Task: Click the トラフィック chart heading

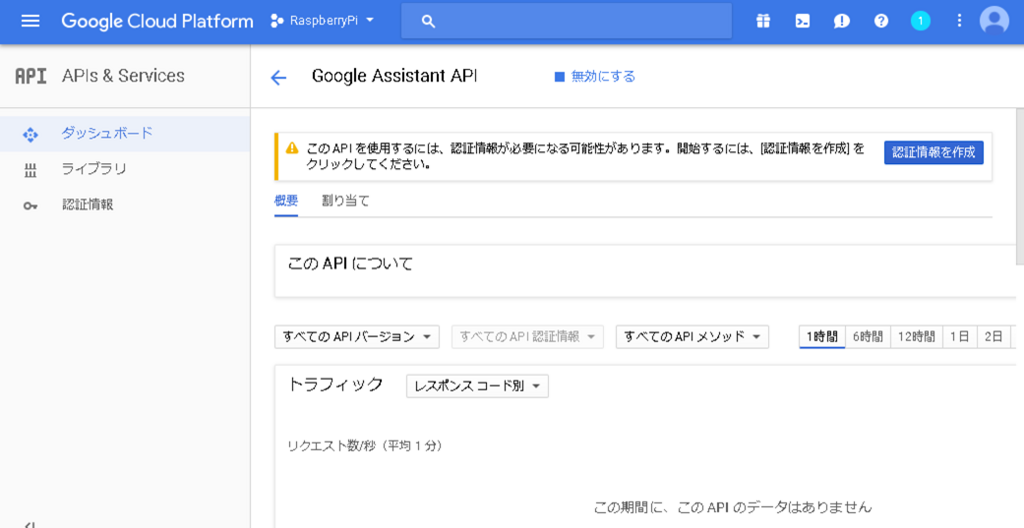Action: (335, 384)
